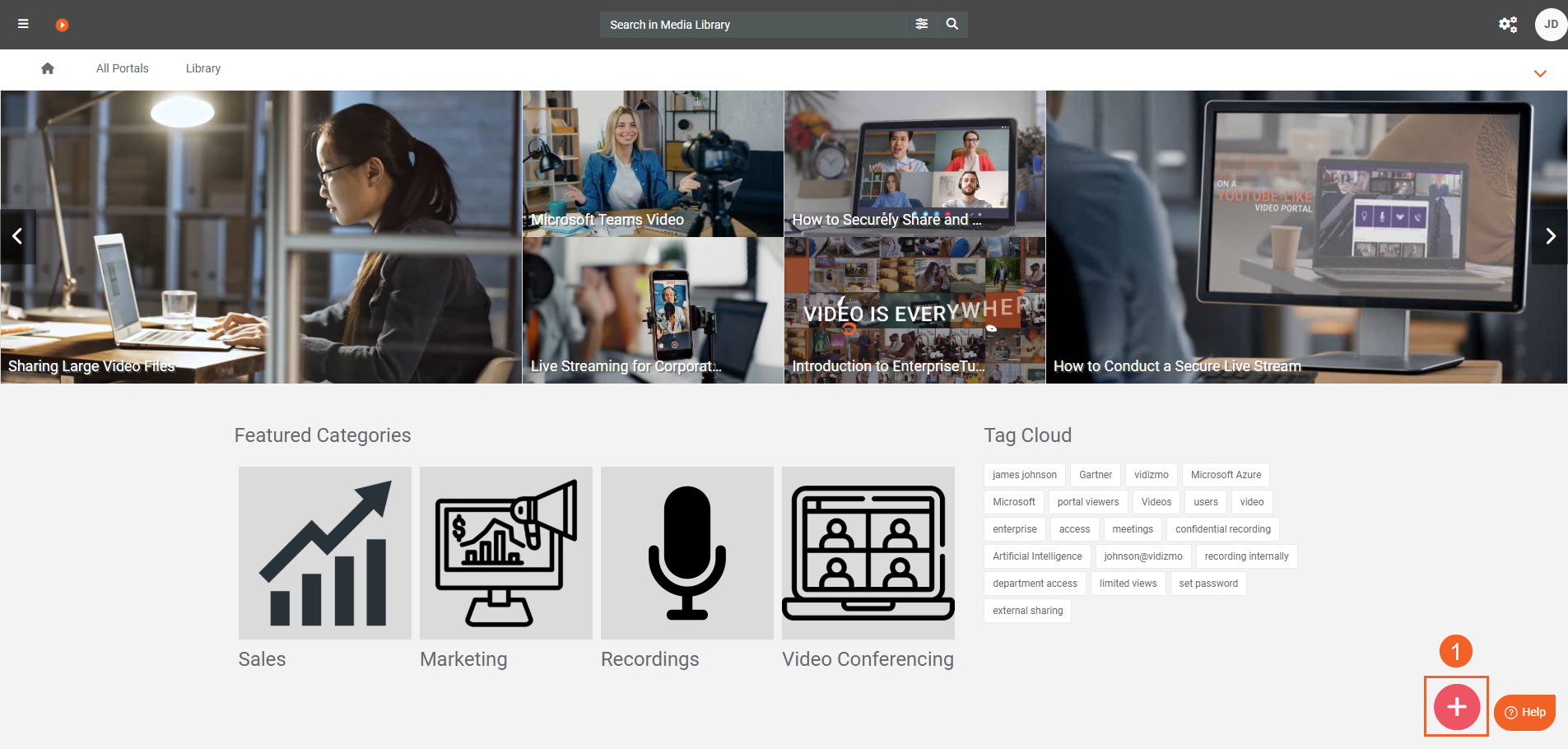Click the magnifier search icon

(952, 24)
